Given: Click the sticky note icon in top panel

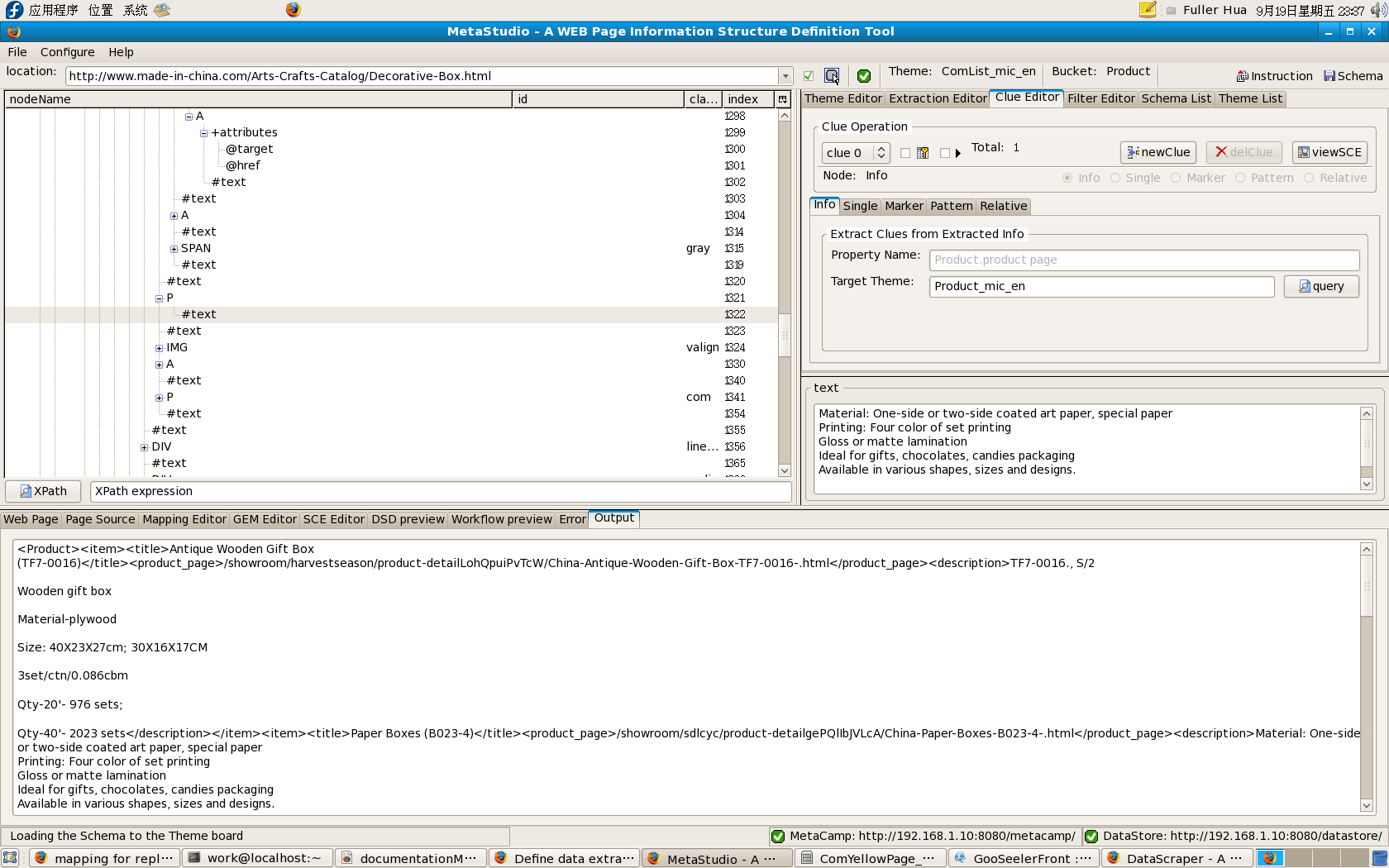Looking at the screenshot, I should pyautogui.click(x=1148, y=10).
